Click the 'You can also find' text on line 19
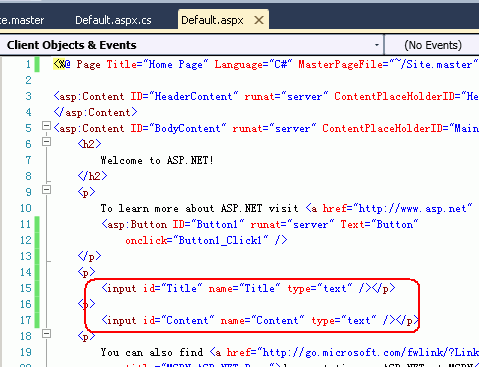The height and width of the screenshot is (367, 479). coord(152,352)
